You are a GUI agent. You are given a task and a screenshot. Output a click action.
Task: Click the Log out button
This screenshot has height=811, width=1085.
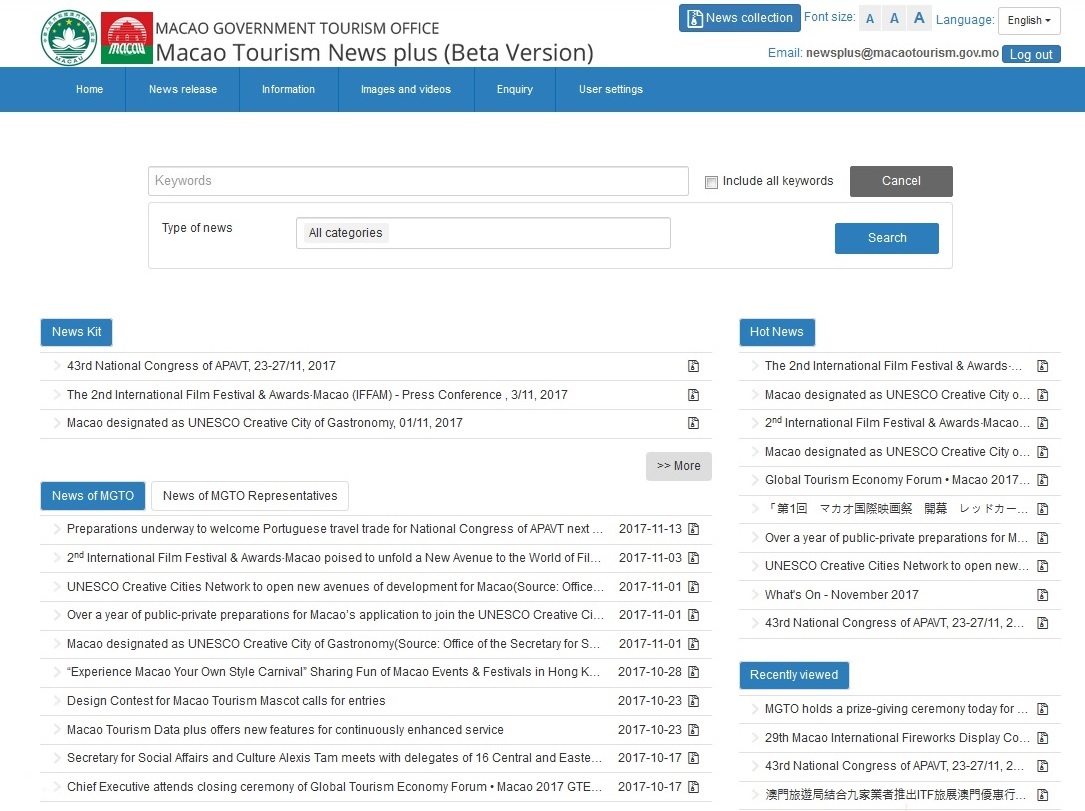pos(1030,55)
